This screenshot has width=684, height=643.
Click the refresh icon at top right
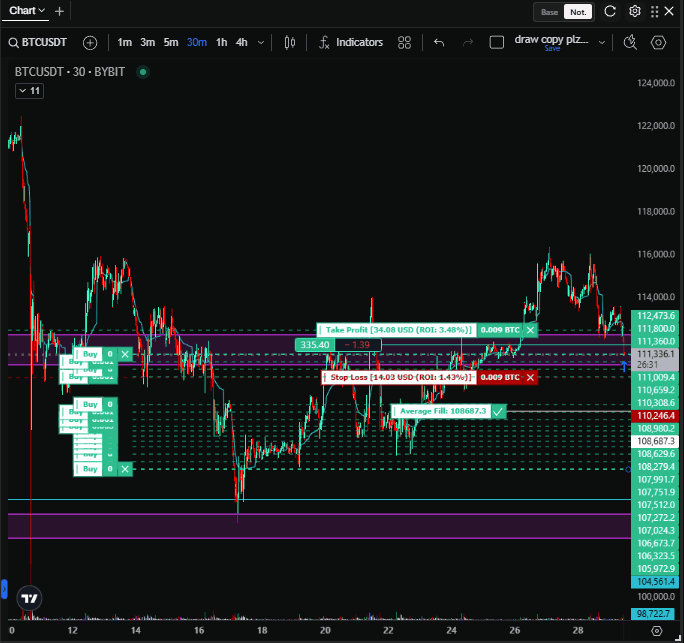coord(610,12)
